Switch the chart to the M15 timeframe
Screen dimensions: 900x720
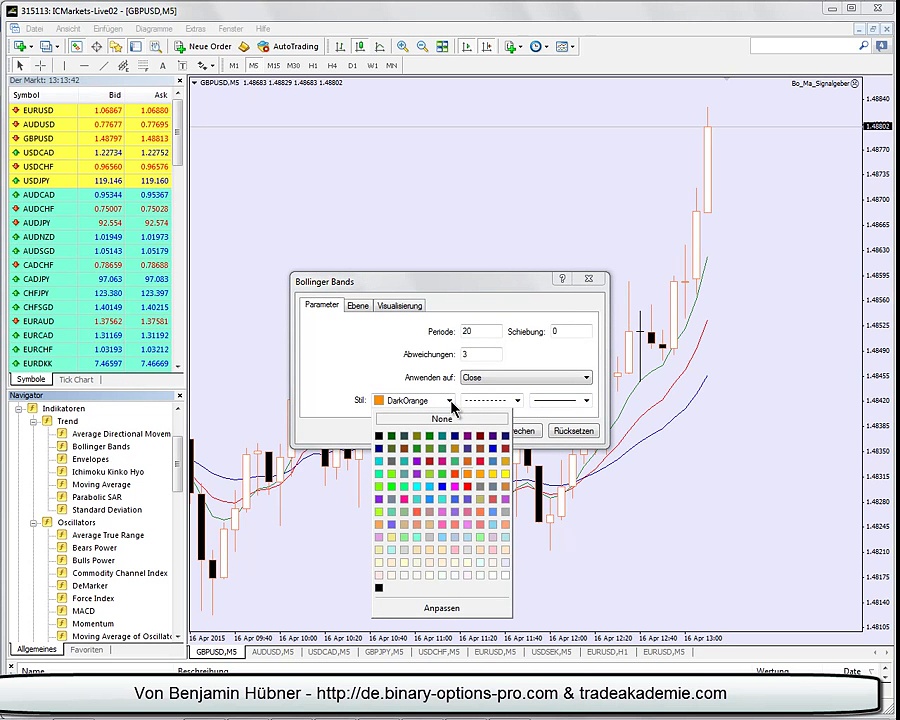(273, 66)
